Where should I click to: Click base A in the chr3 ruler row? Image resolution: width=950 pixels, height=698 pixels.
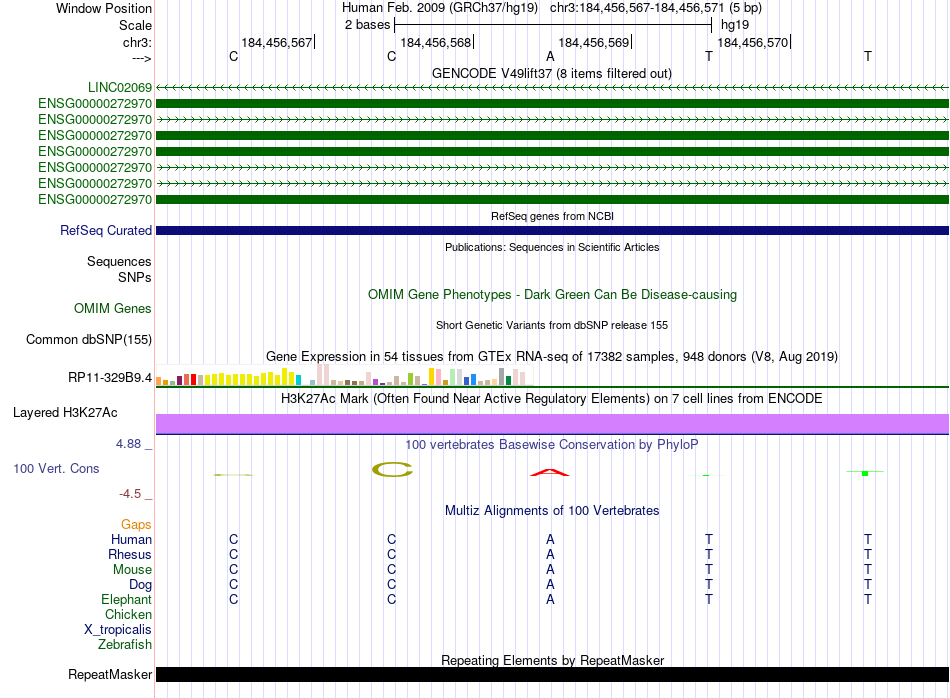[x=550, y=57]
